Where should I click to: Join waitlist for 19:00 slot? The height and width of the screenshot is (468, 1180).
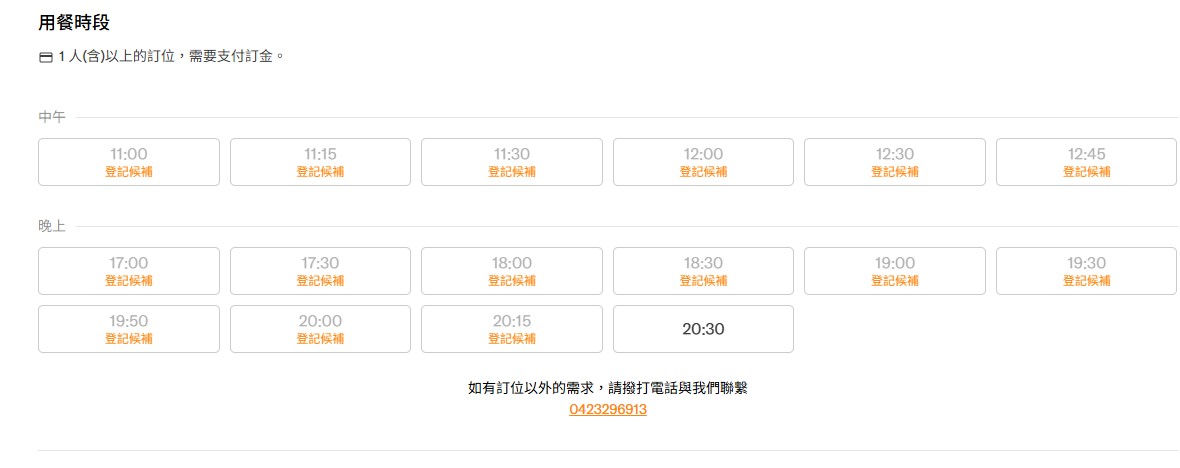coord(894,271)
